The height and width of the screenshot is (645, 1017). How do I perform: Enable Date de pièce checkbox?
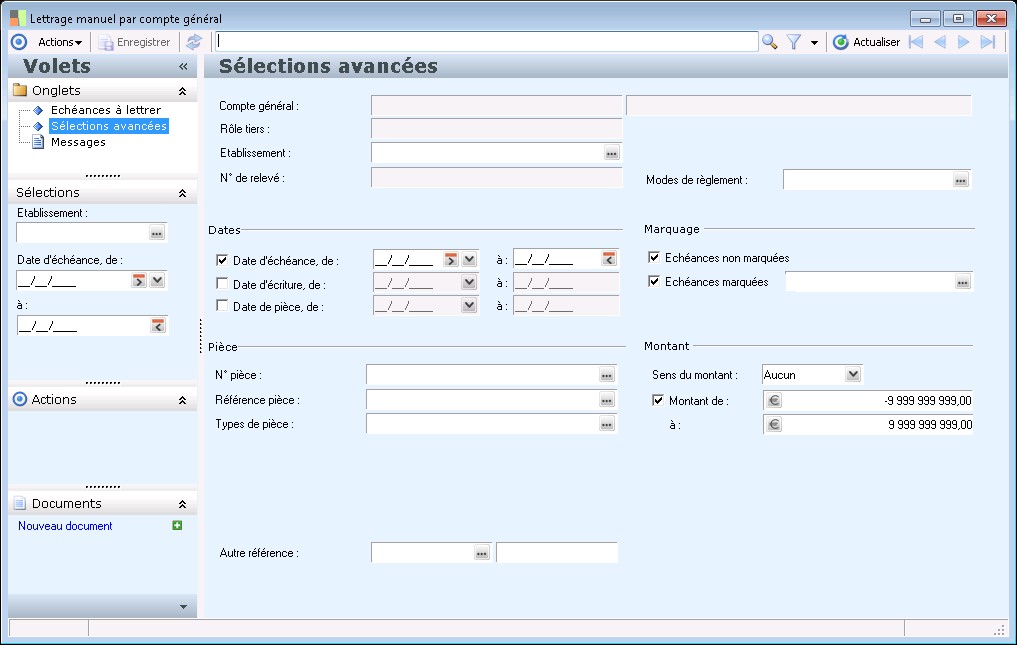pos(222,306)
